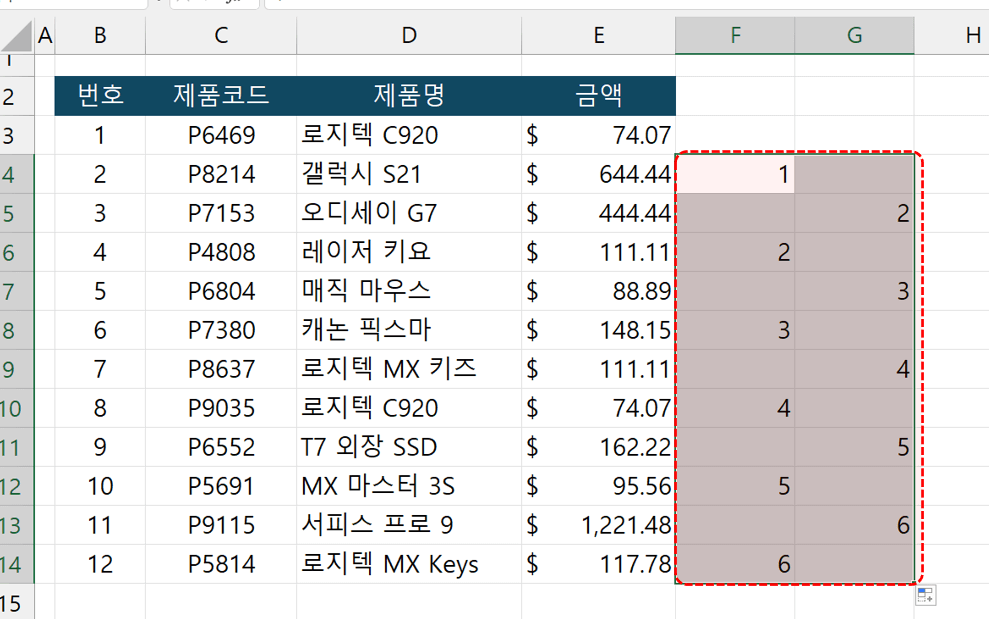Click the Auto Fill Options smart tag

coord(921,596)
